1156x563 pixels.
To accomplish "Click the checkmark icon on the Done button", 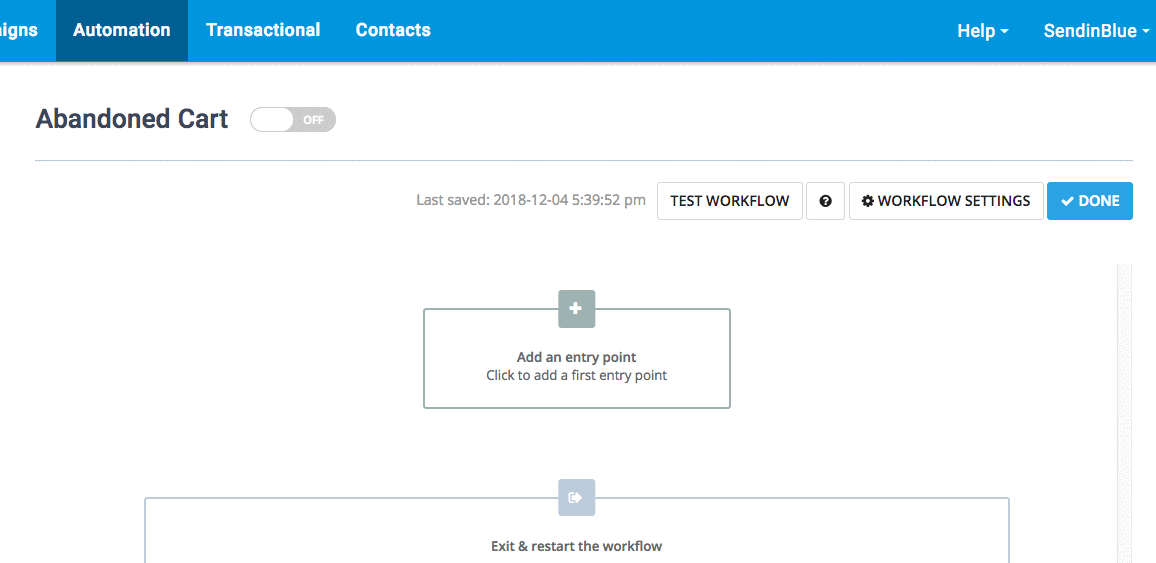I will [x=1067, y=201].
